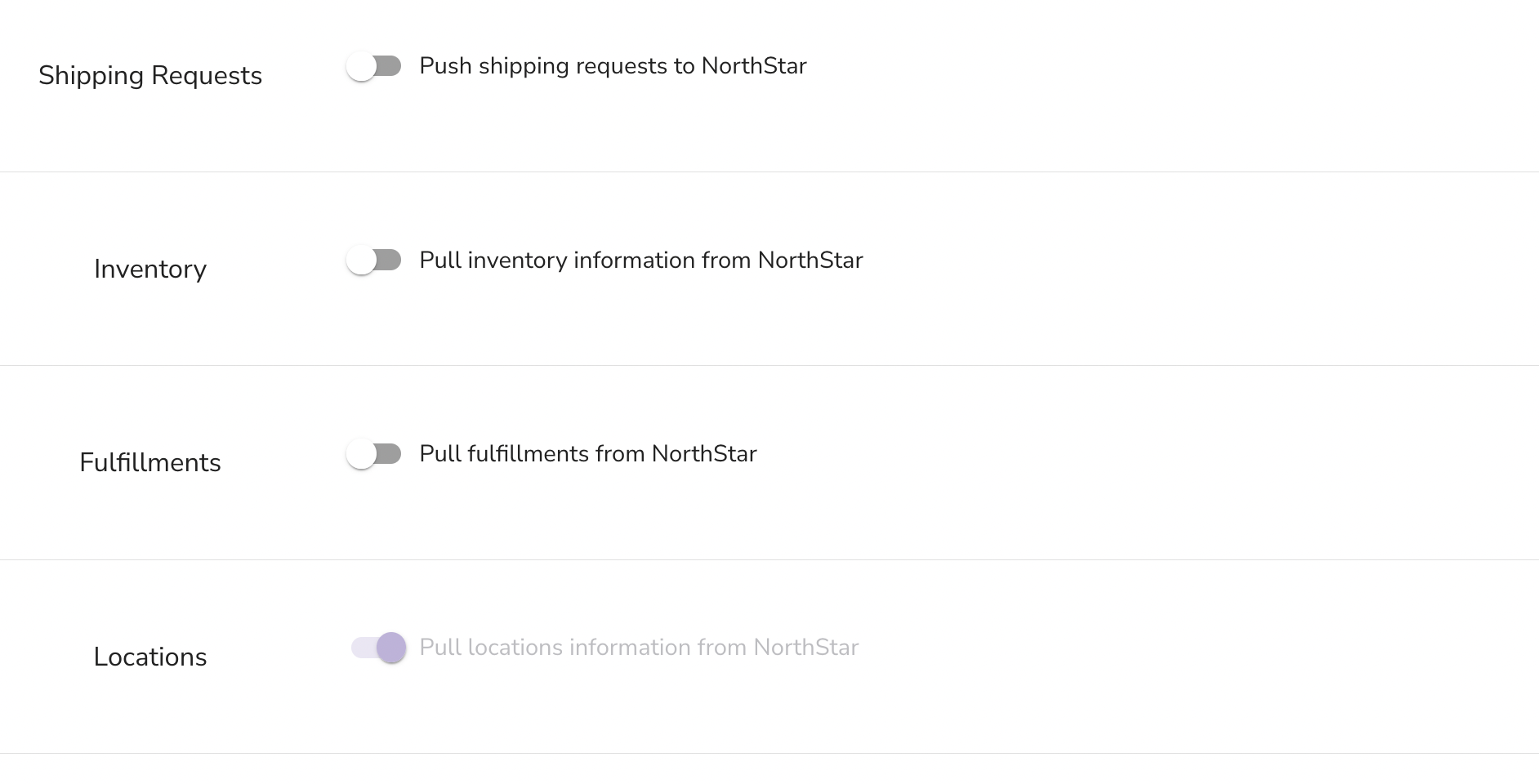Image resolution: width=1539 pixels, height=784 pixels.
Task: Click light purple track of Locations toggle
Action: (x=362, y=648)
